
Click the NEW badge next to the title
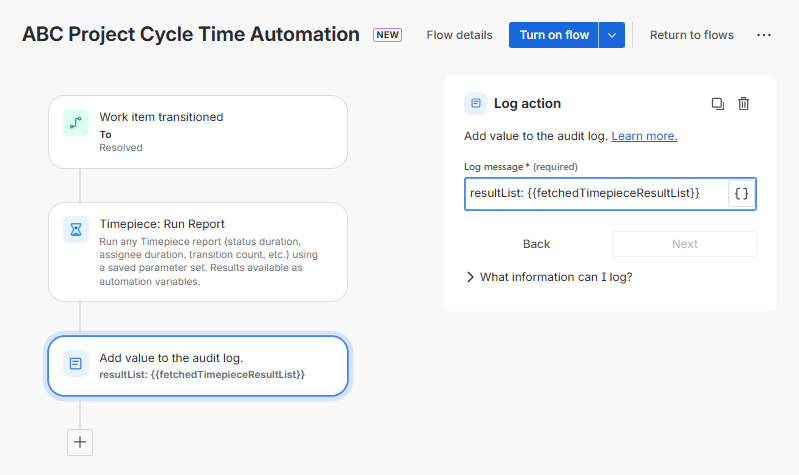tap(387, 35)
